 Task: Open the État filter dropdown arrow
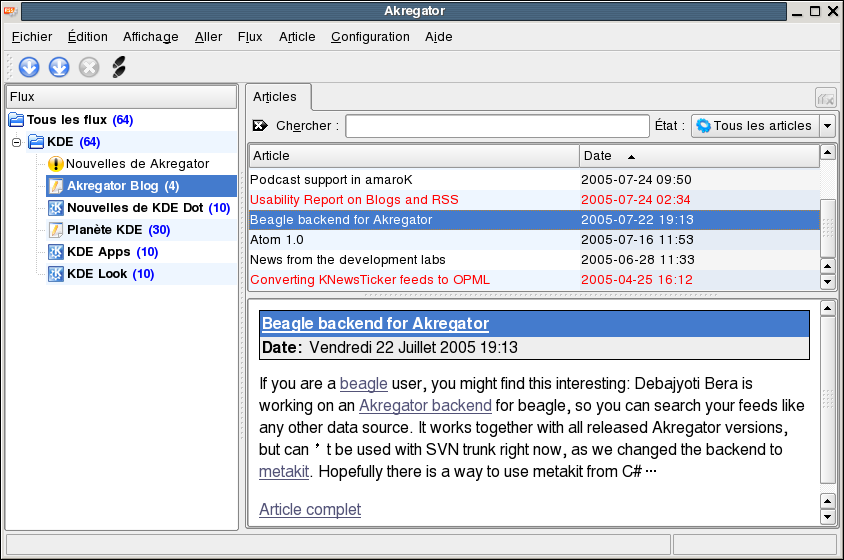(827, 126)
